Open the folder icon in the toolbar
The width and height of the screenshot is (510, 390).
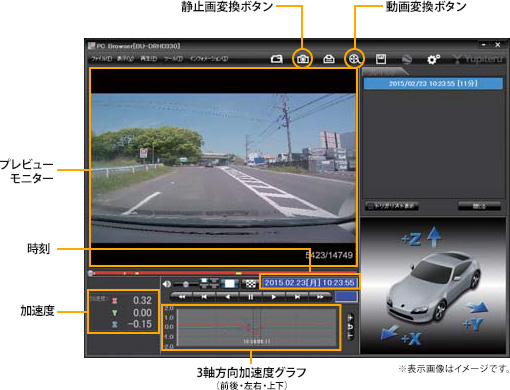(276, 59)
